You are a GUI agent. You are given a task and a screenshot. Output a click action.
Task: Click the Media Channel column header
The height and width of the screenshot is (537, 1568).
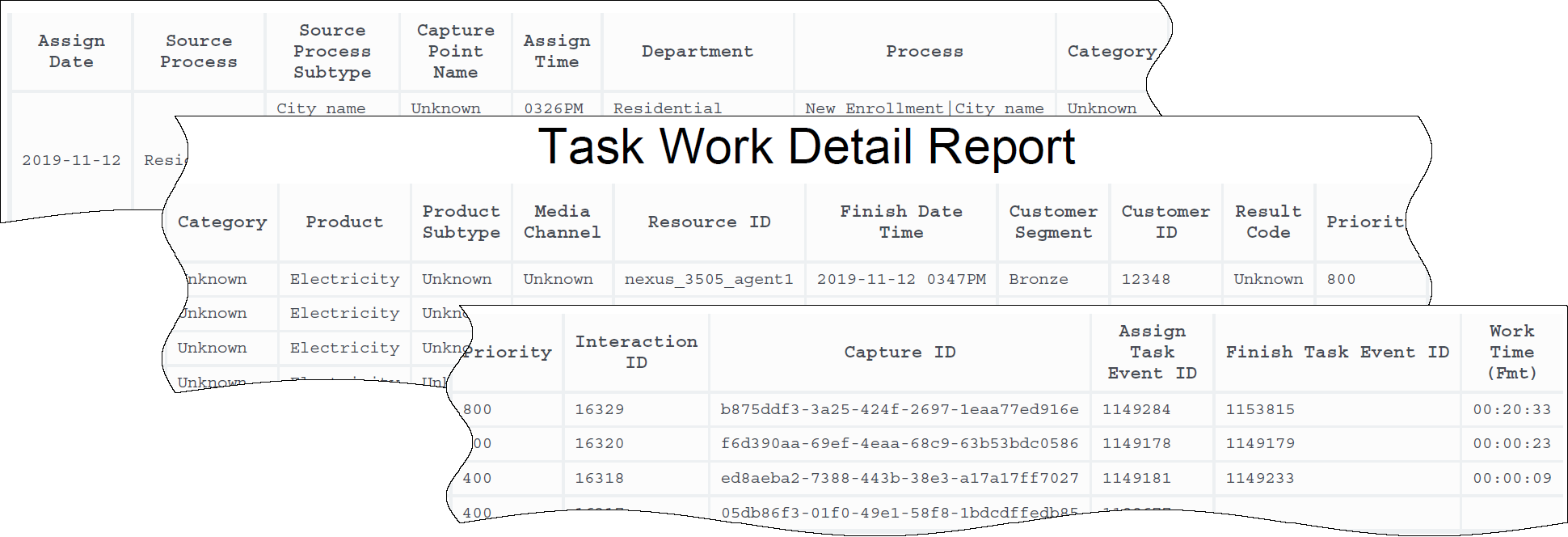(562, 222)
